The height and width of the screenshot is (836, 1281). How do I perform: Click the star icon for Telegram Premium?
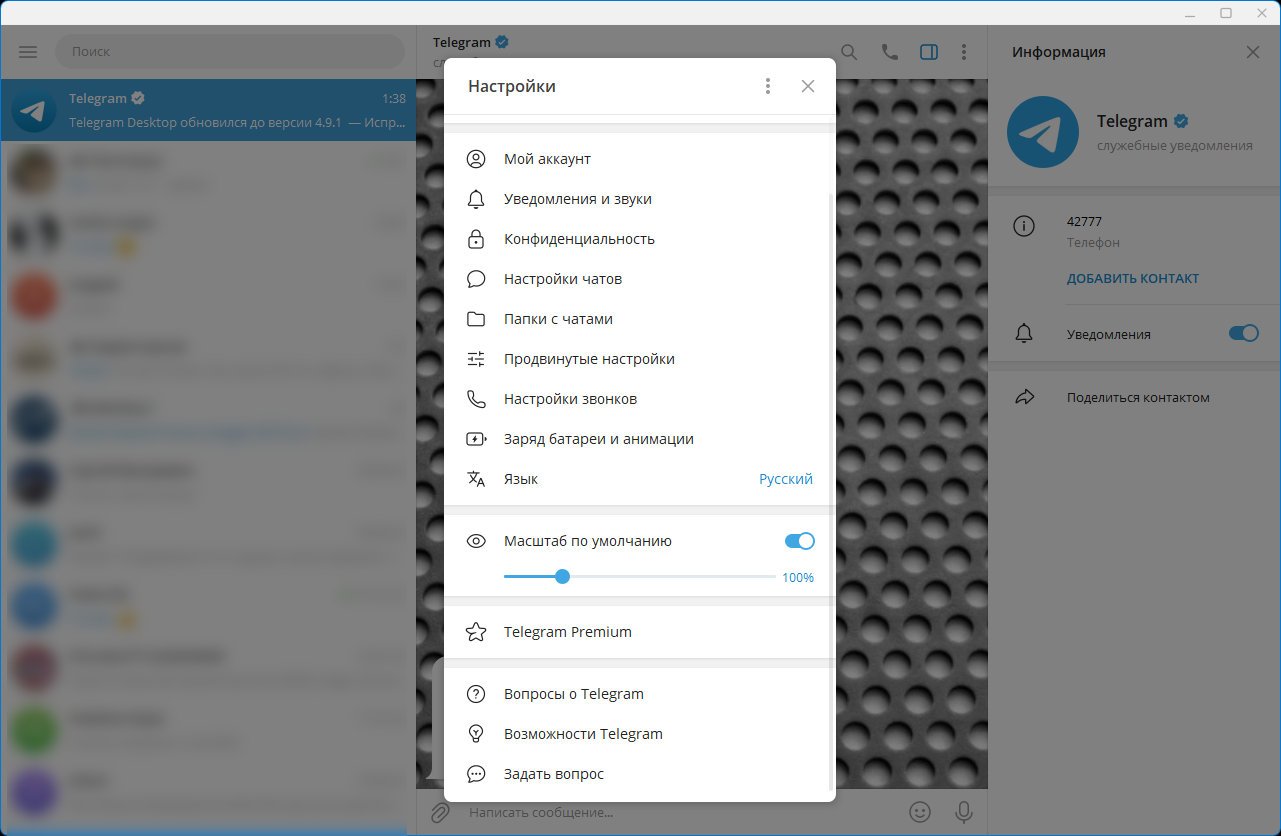pyautogui.click(x=476, y=632)
